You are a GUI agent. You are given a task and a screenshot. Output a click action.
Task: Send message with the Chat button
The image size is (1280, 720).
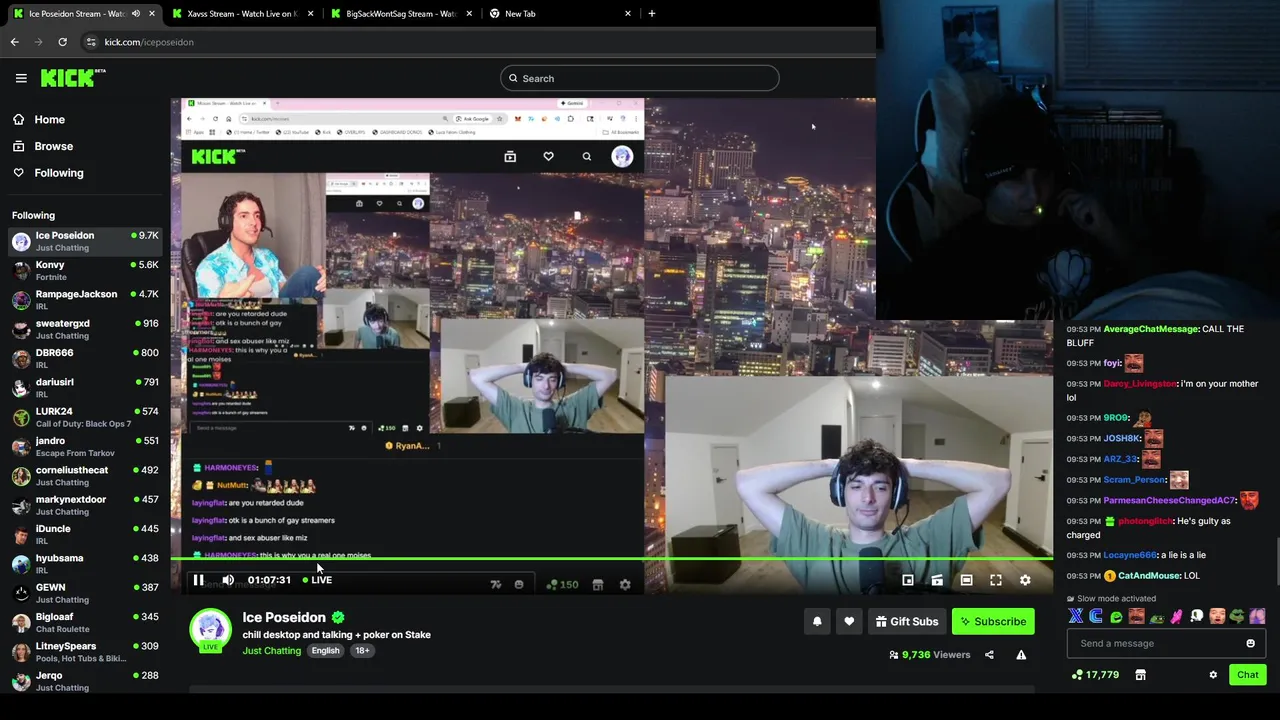click(x=1247, y=675)
